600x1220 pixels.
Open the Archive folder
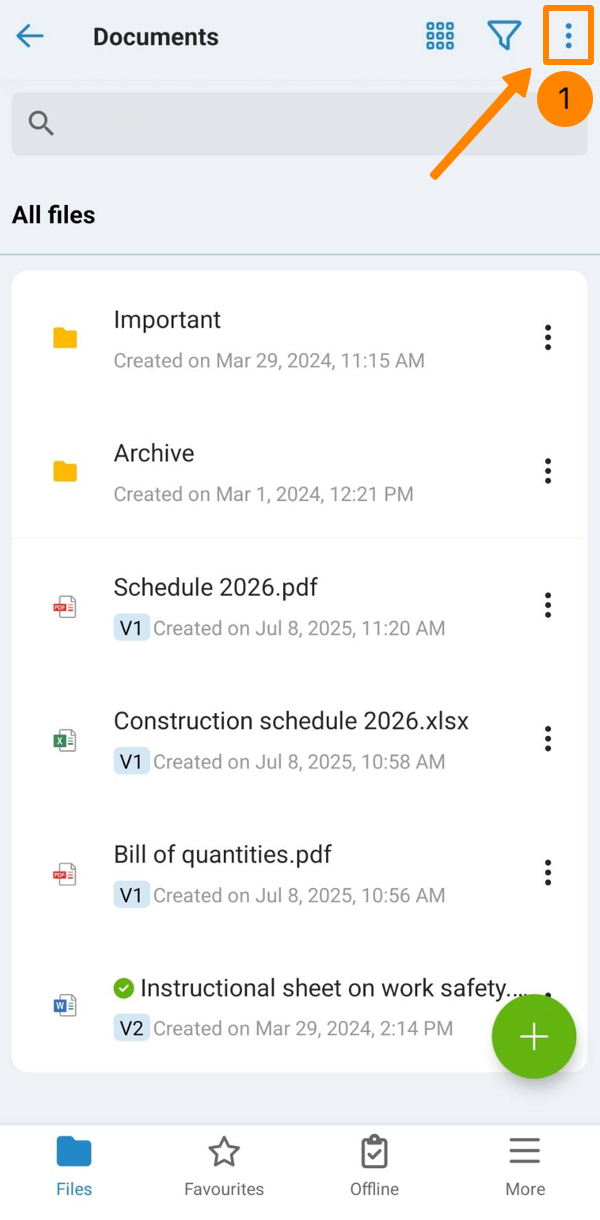pyautogui.click(x=154, y=454)
